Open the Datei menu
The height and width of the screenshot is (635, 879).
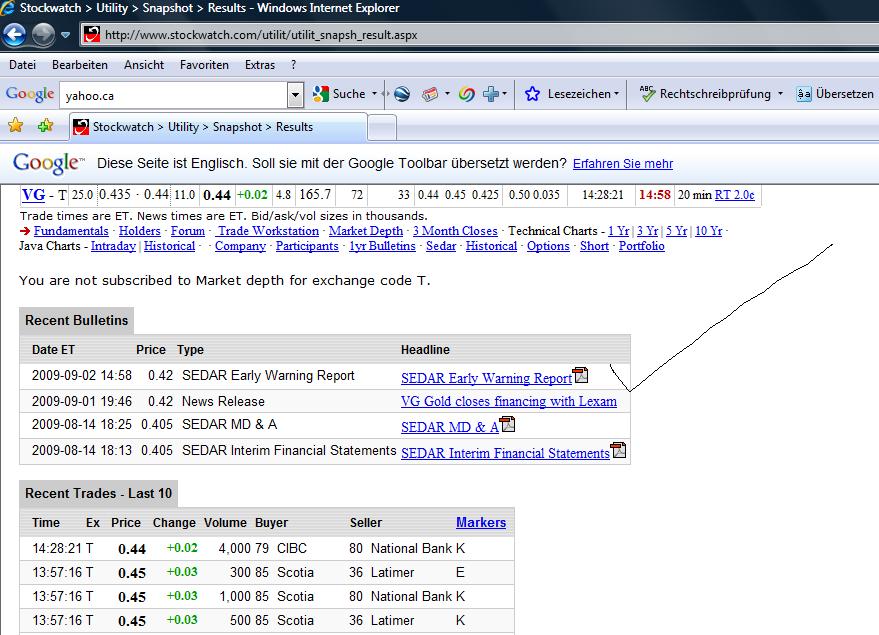click(x=22, y=65)
